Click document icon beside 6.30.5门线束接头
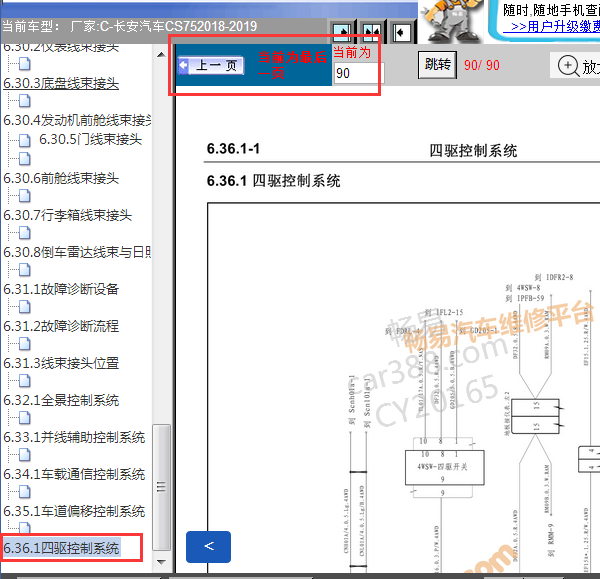 (x=25, y=140)
